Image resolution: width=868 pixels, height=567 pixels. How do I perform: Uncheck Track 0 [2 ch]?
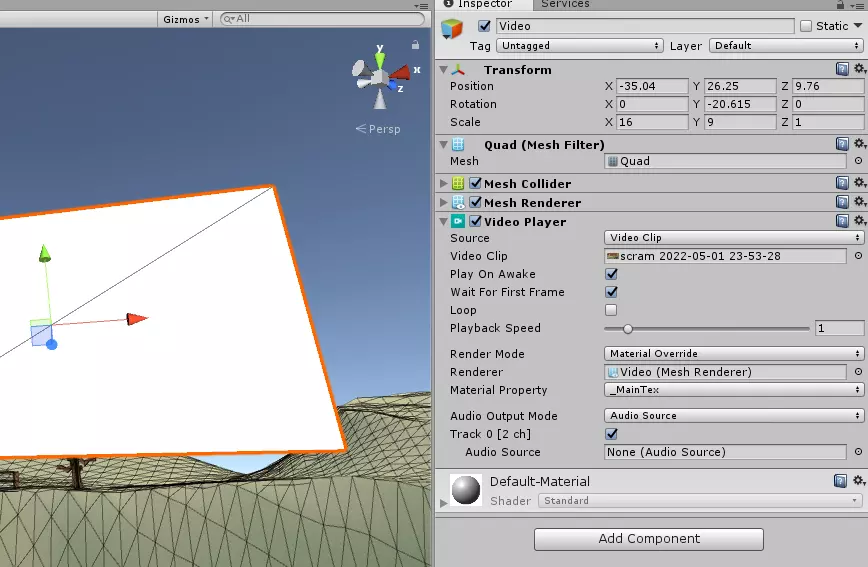tap(611, 434)
